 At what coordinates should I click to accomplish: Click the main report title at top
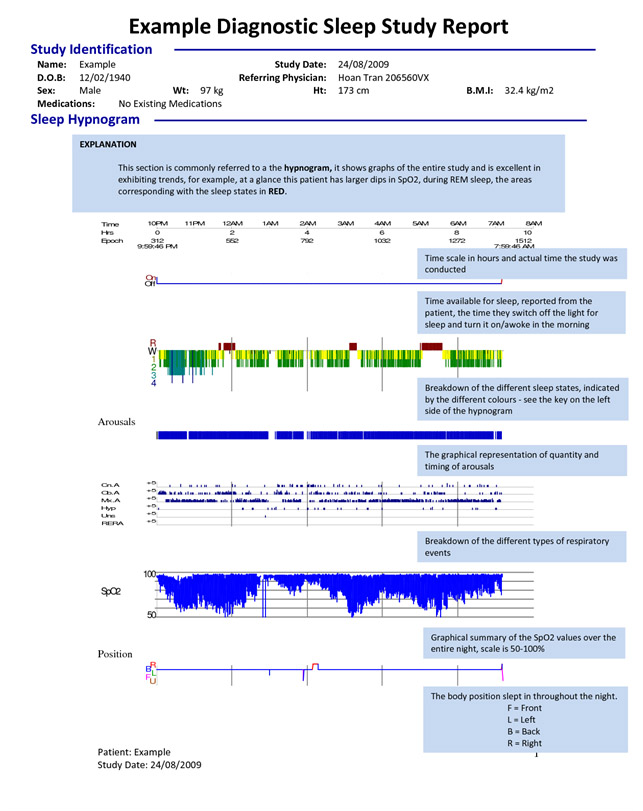point(318,24)
